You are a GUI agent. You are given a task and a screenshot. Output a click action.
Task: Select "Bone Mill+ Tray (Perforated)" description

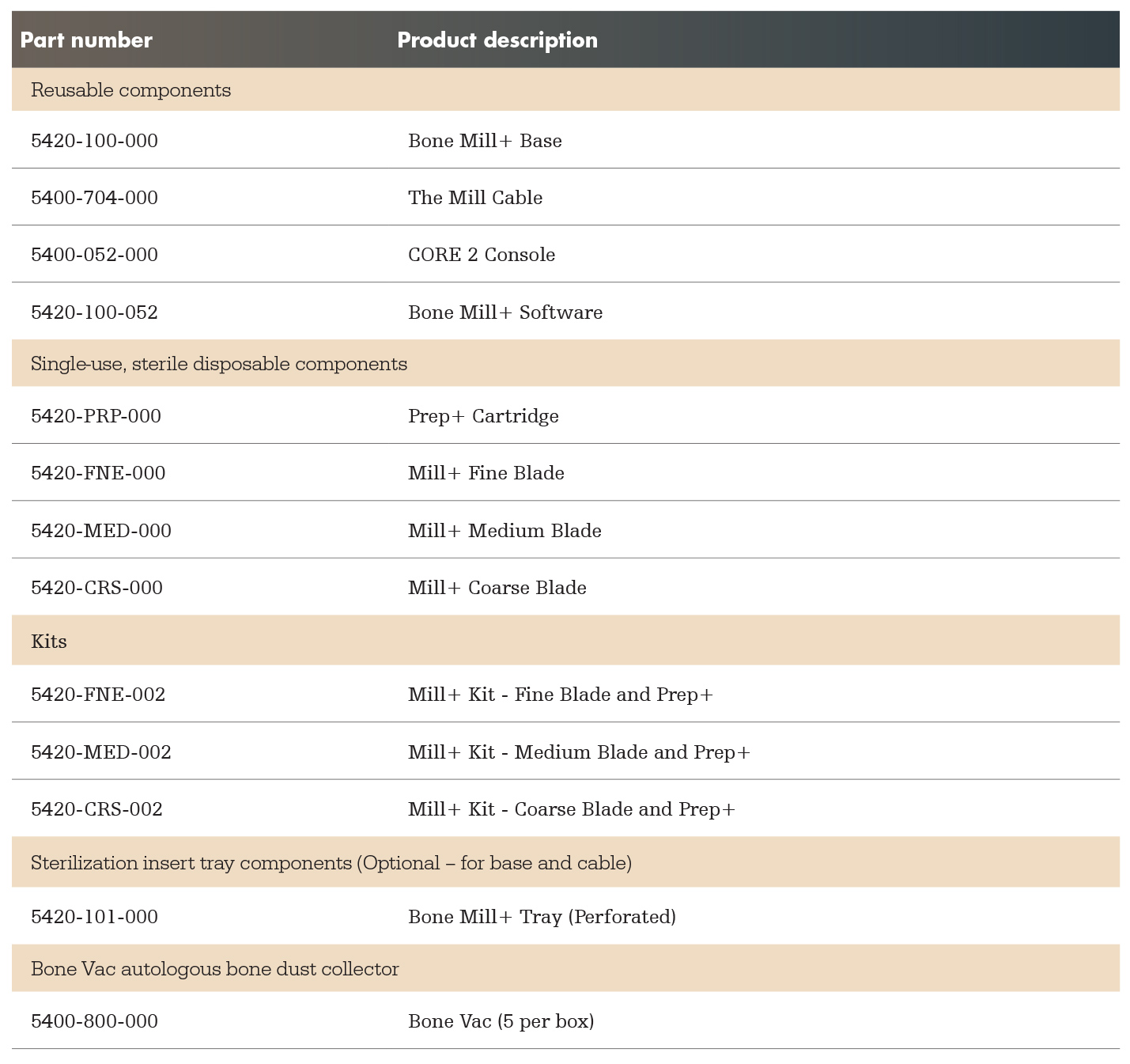click(x=542, y=917)
